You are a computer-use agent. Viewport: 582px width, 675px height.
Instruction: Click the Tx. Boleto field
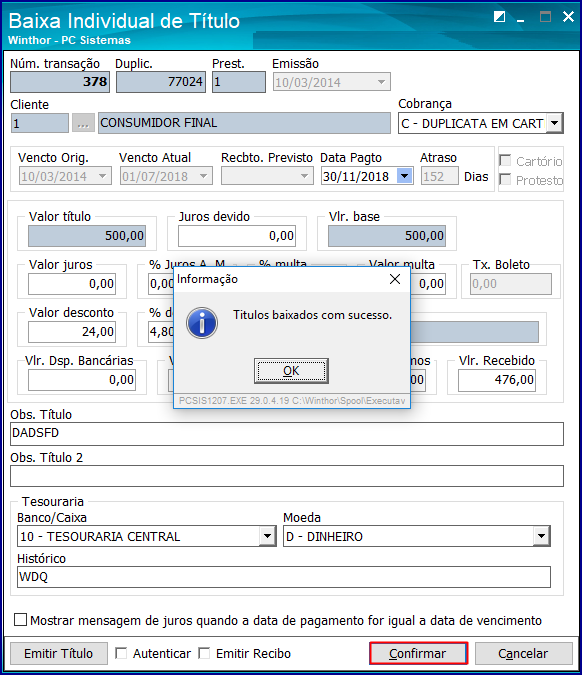pos(511,284)
